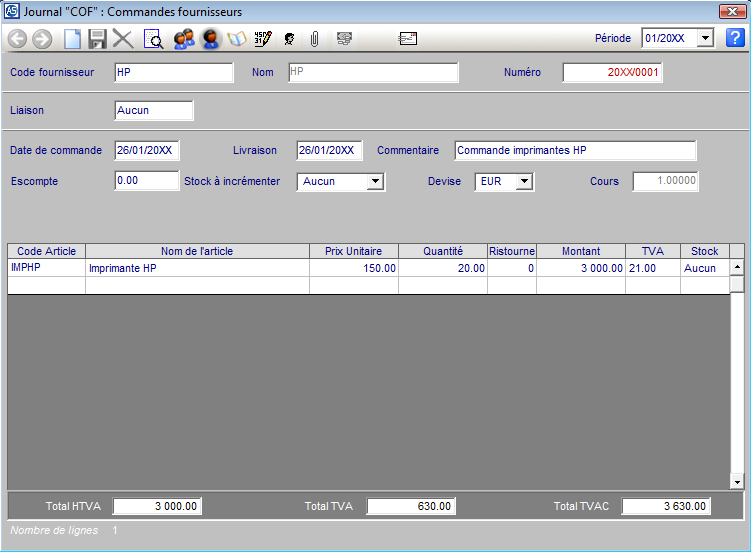This screenshot has height=552, width=751.
Task: Click the Commentaire text field
Action: point(575,151)
